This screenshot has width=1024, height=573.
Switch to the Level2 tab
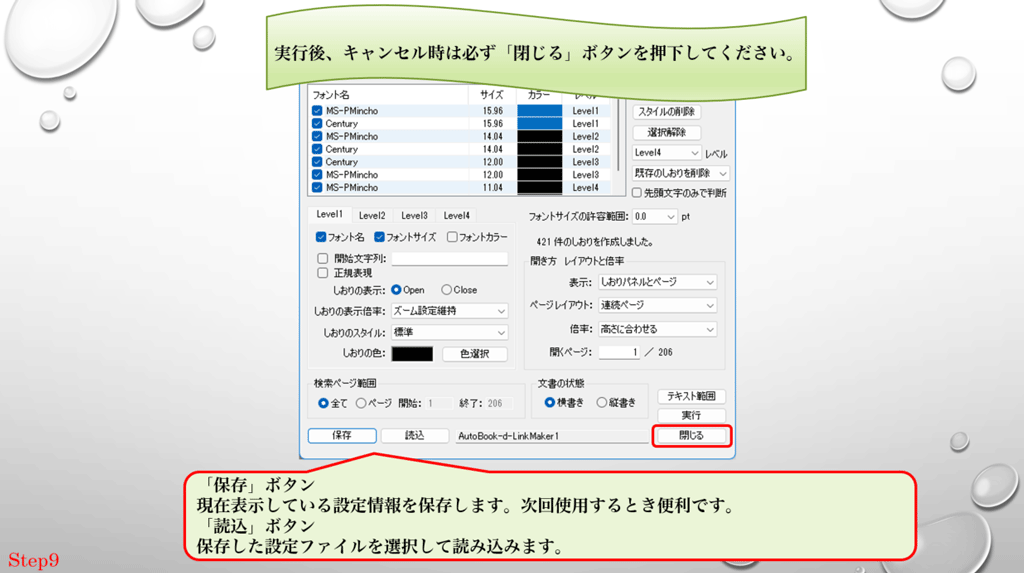click(372, 215)
